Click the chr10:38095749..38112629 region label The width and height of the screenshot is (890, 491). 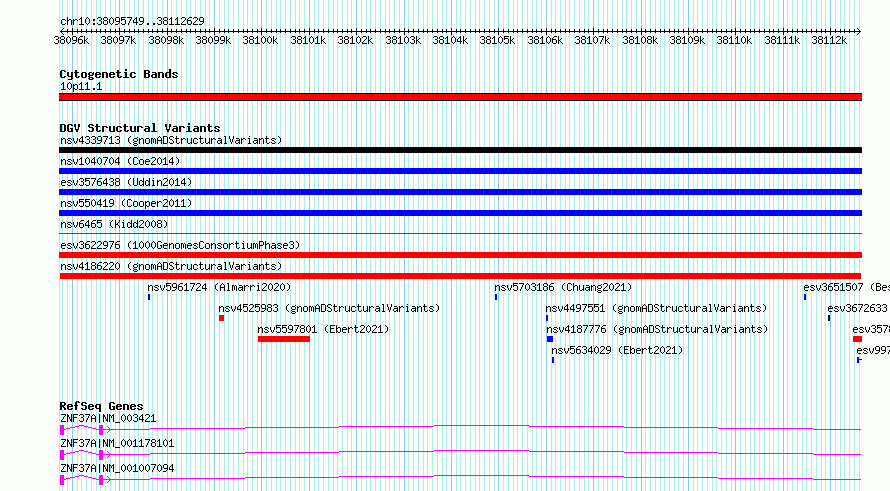(x=132, y=21)
